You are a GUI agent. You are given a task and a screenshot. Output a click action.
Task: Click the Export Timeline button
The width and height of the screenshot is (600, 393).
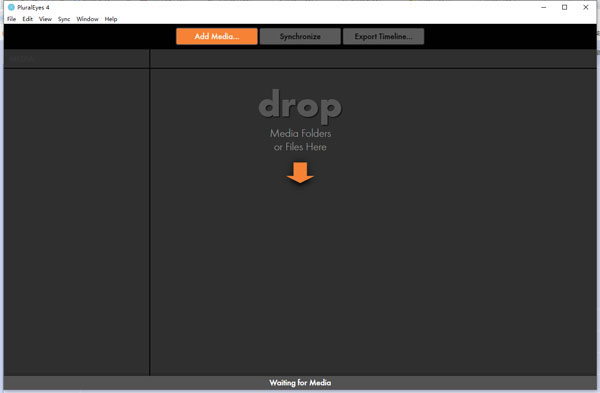pos(383,36)
